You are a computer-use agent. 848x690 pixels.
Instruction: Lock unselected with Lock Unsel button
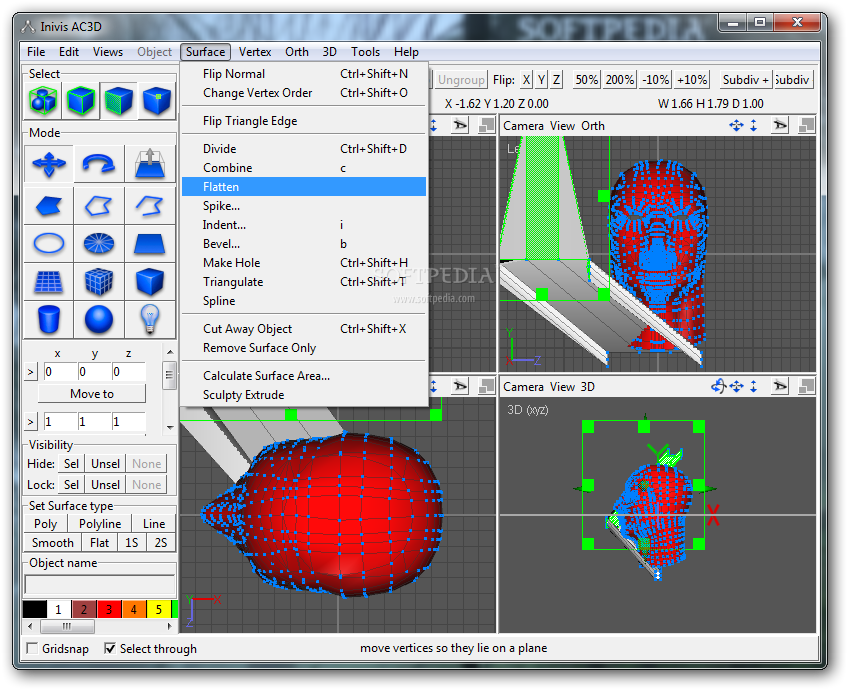[x=105, y=485]
